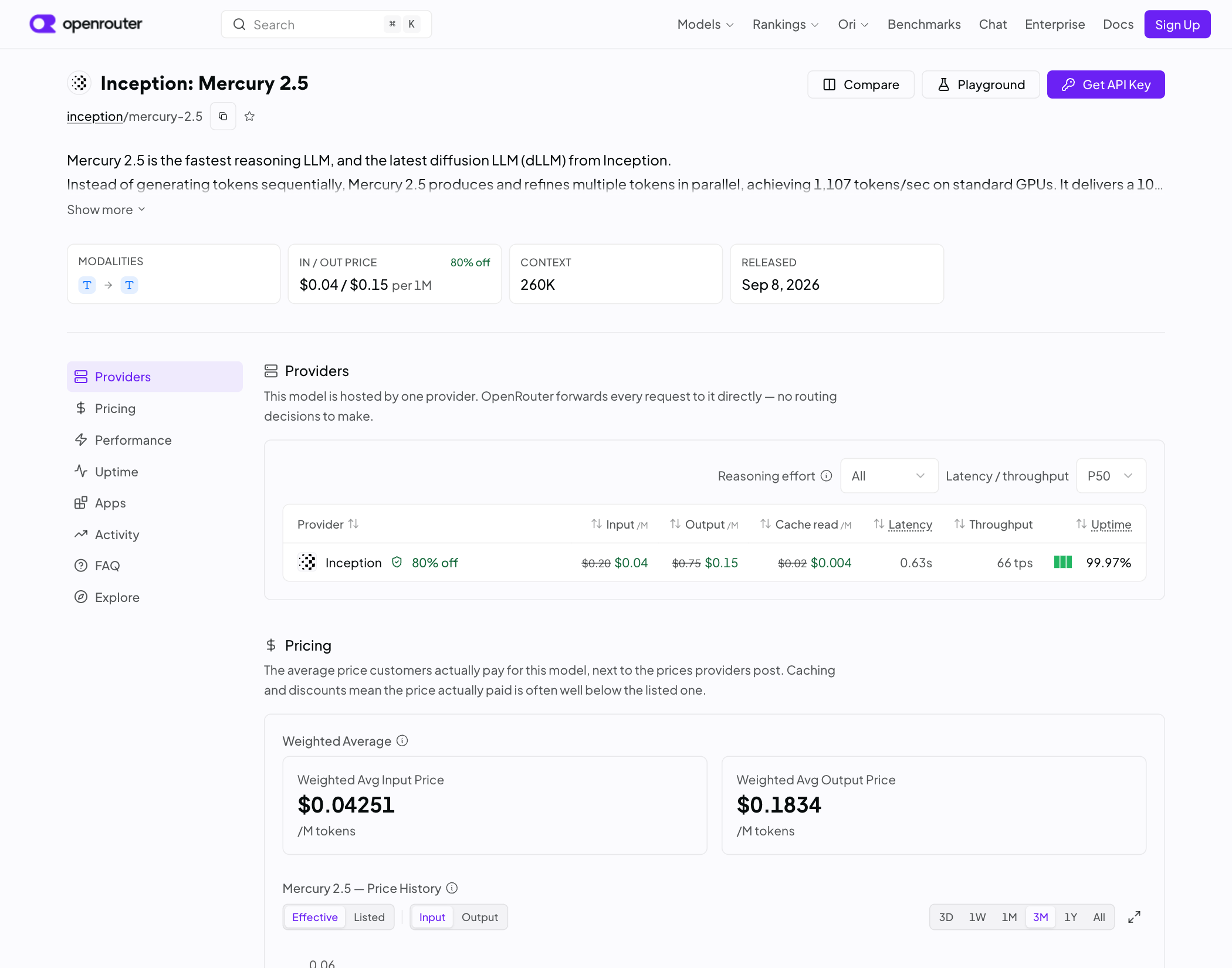Expand the description with Show more
1232x968 pixels.
click(x=106, y=209)
